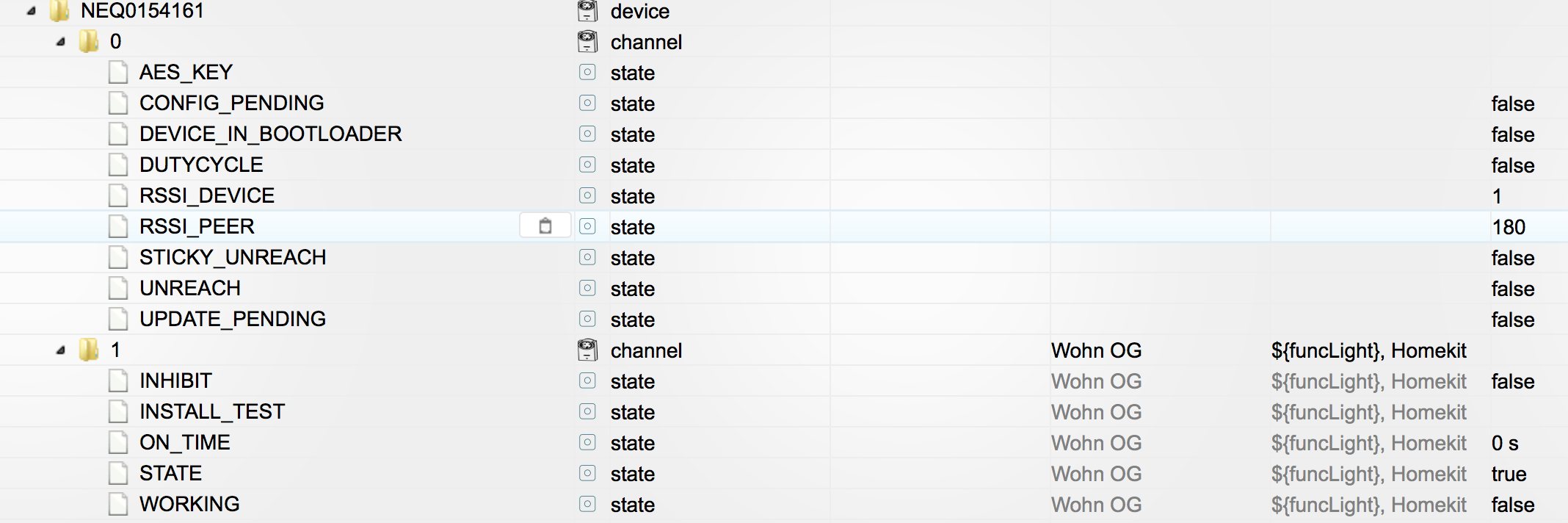Click the ${funcLight}, Homekit function of channel 1

click(x=1368, y=350)
